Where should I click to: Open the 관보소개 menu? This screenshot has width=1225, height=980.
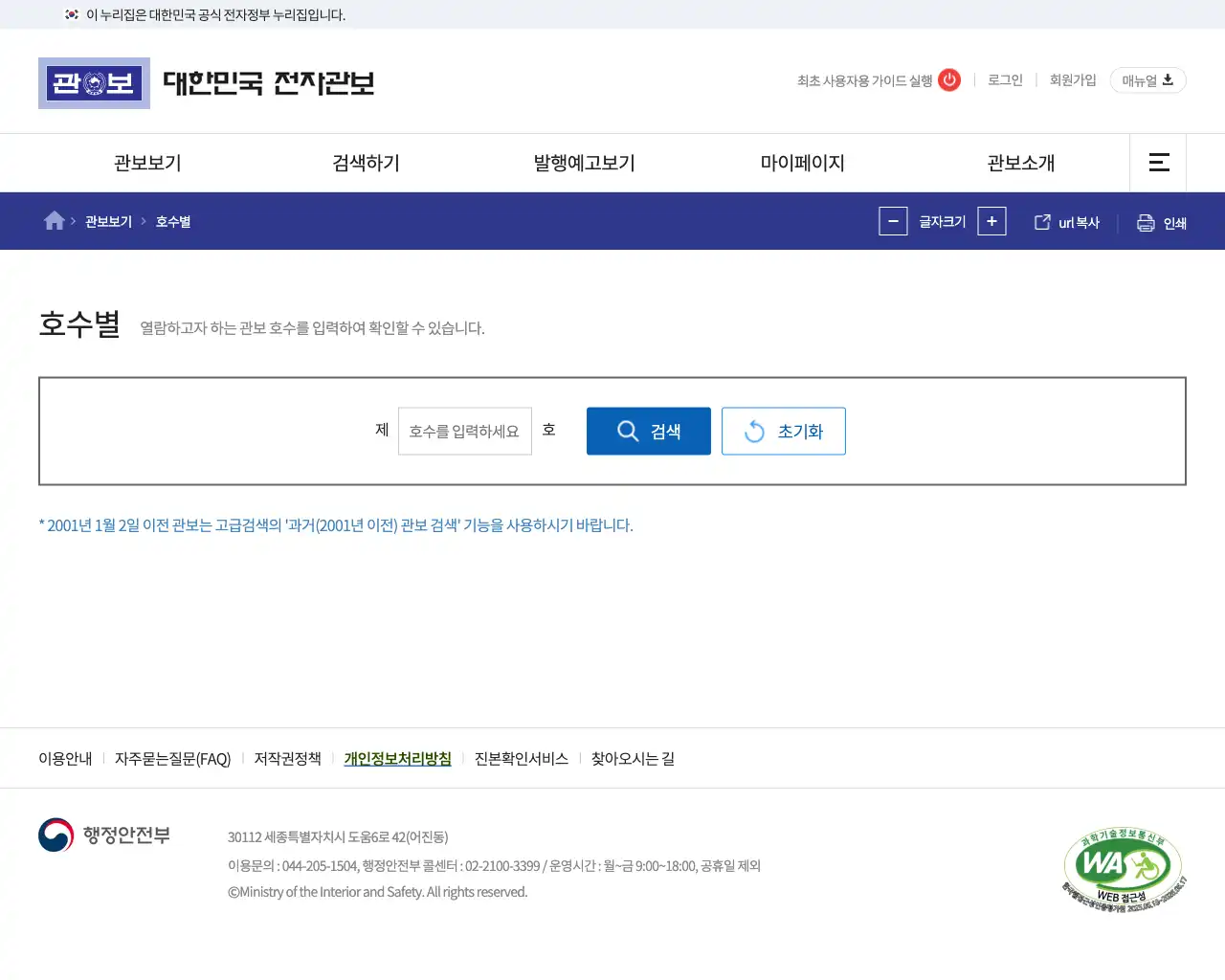click(x=1022, y=163)
